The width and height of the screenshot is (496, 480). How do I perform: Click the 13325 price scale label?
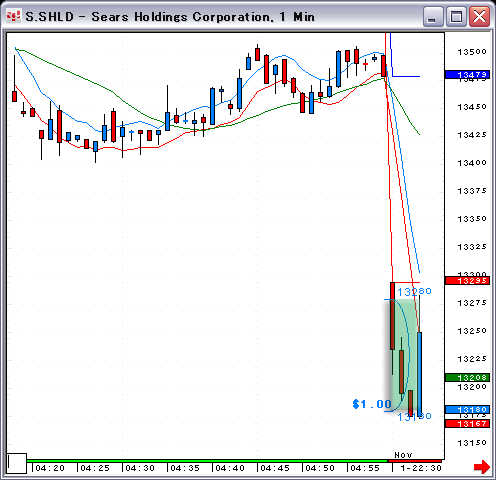tap(472, 247)
